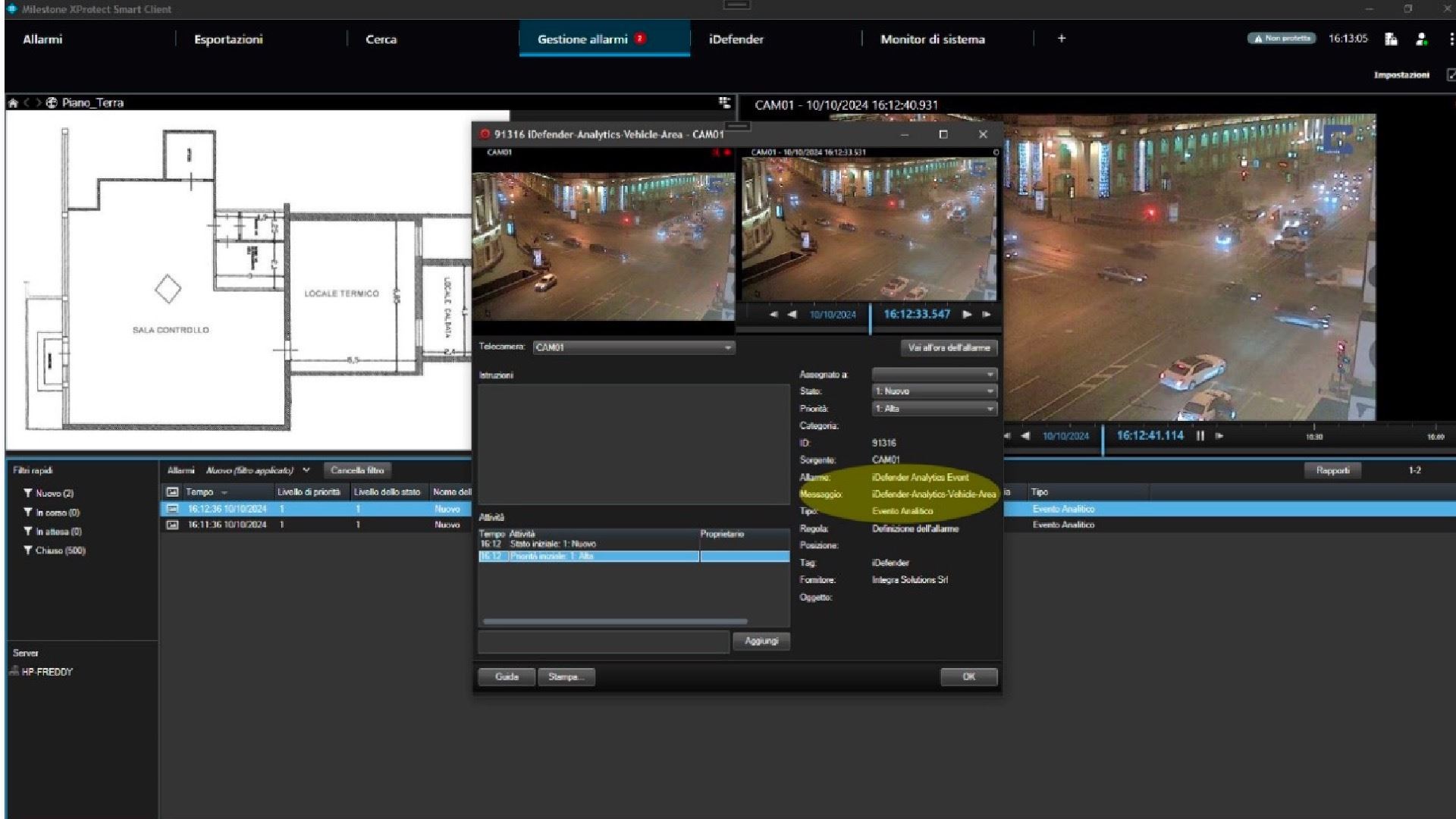1456x819 pixels.
Task: Switch to the Esportazioni tab
Action: (228, 39)
